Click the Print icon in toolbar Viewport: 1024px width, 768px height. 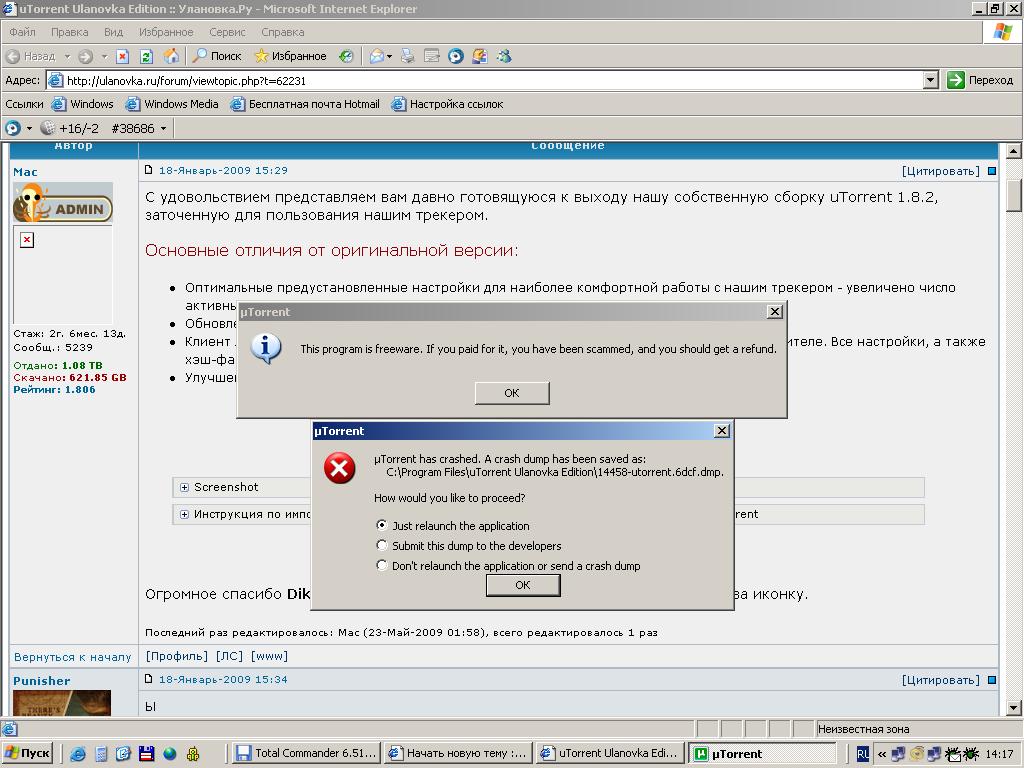pos(407,56)
